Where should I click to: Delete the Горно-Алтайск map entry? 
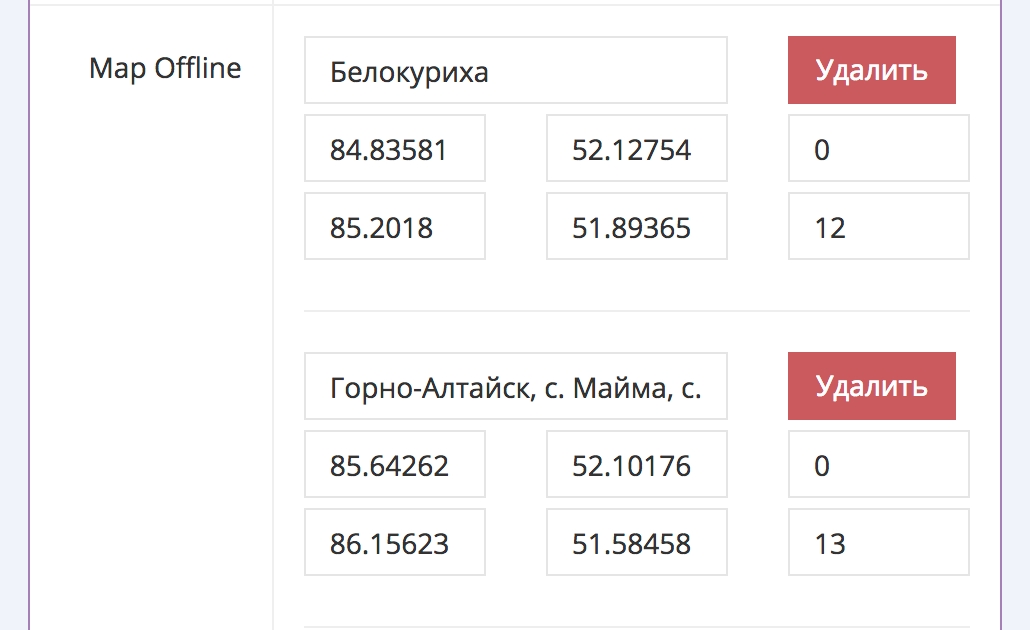(x=871, y=386)
